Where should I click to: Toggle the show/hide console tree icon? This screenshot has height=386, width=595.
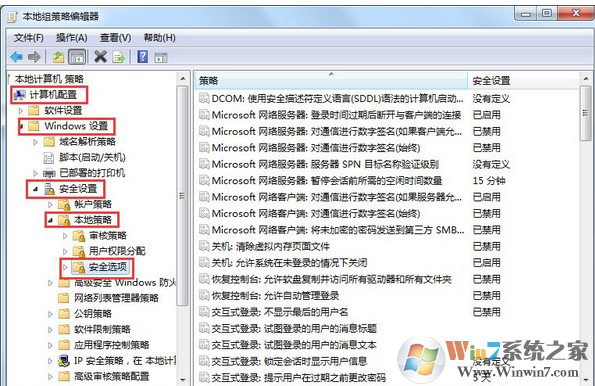77,57
